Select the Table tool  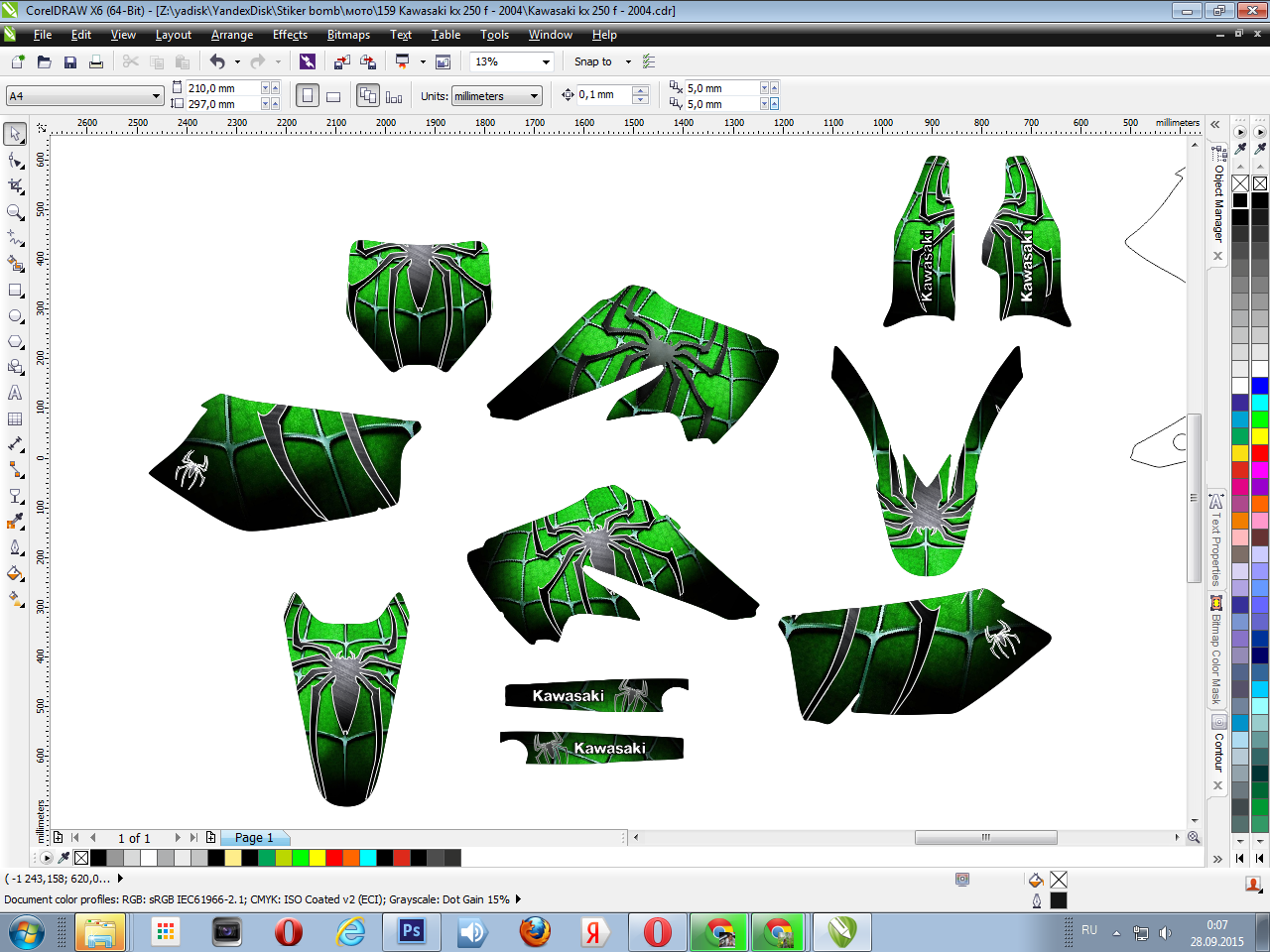tap(15, 419)
